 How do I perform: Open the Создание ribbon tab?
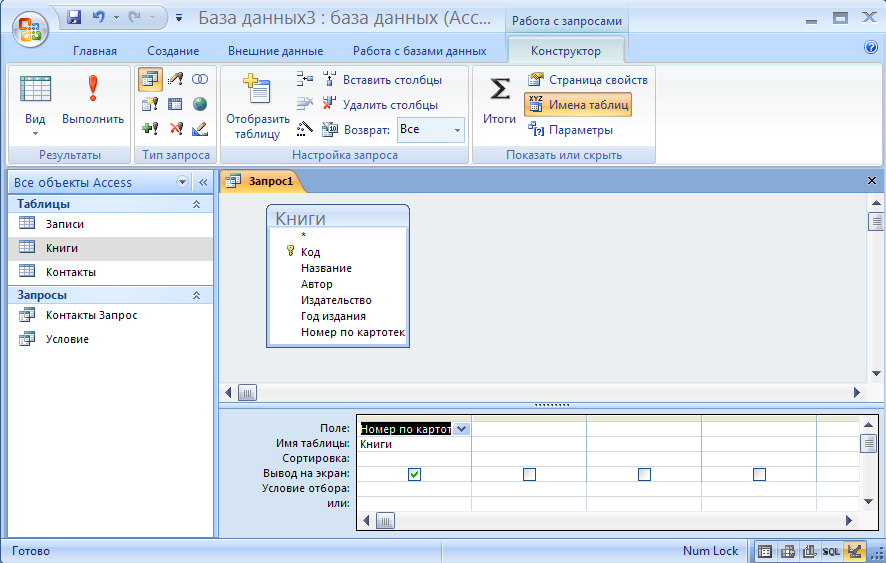coord(173,51)
